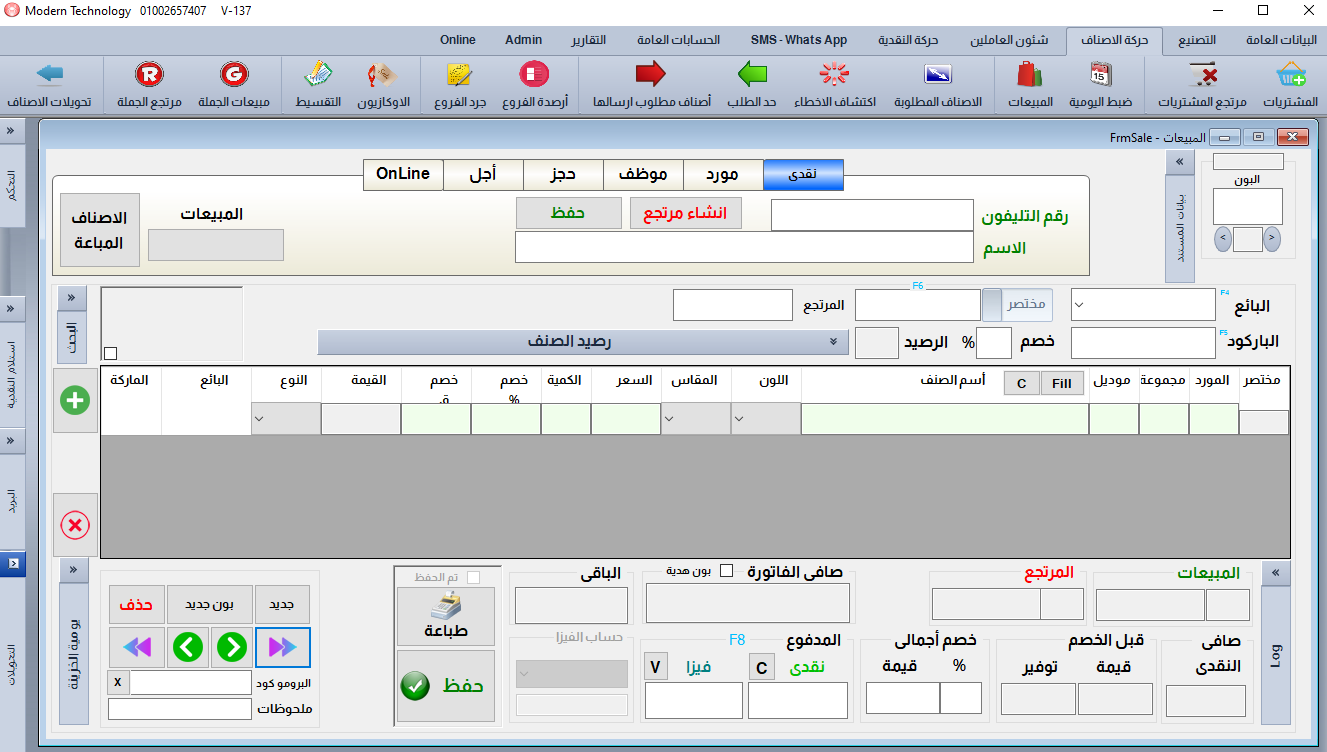Open the اللون color dropdown in grid
This screenshot has height=752, width=1327.
click(x=766, y=419)
